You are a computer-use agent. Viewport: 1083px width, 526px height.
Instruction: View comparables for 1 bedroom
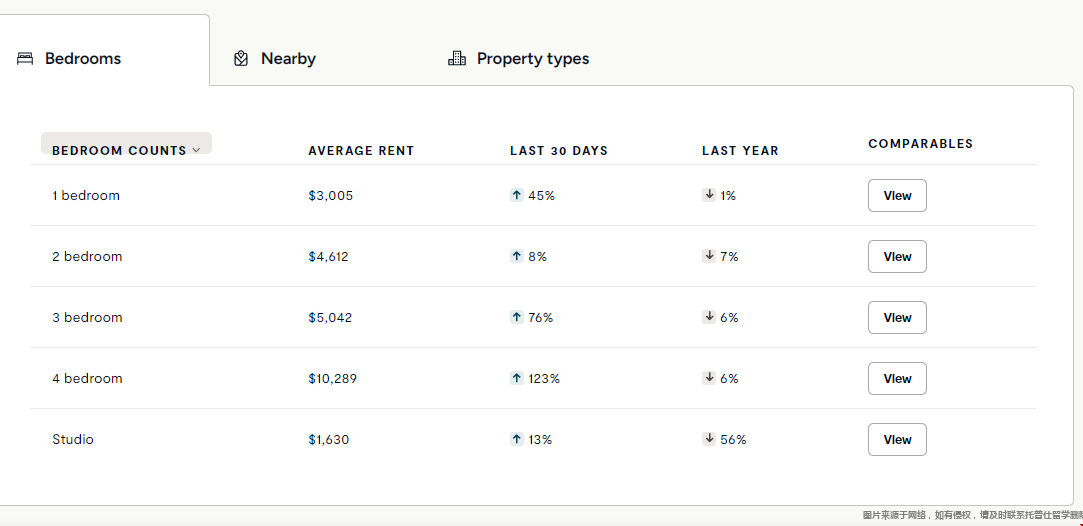click(x=897, y=196)
